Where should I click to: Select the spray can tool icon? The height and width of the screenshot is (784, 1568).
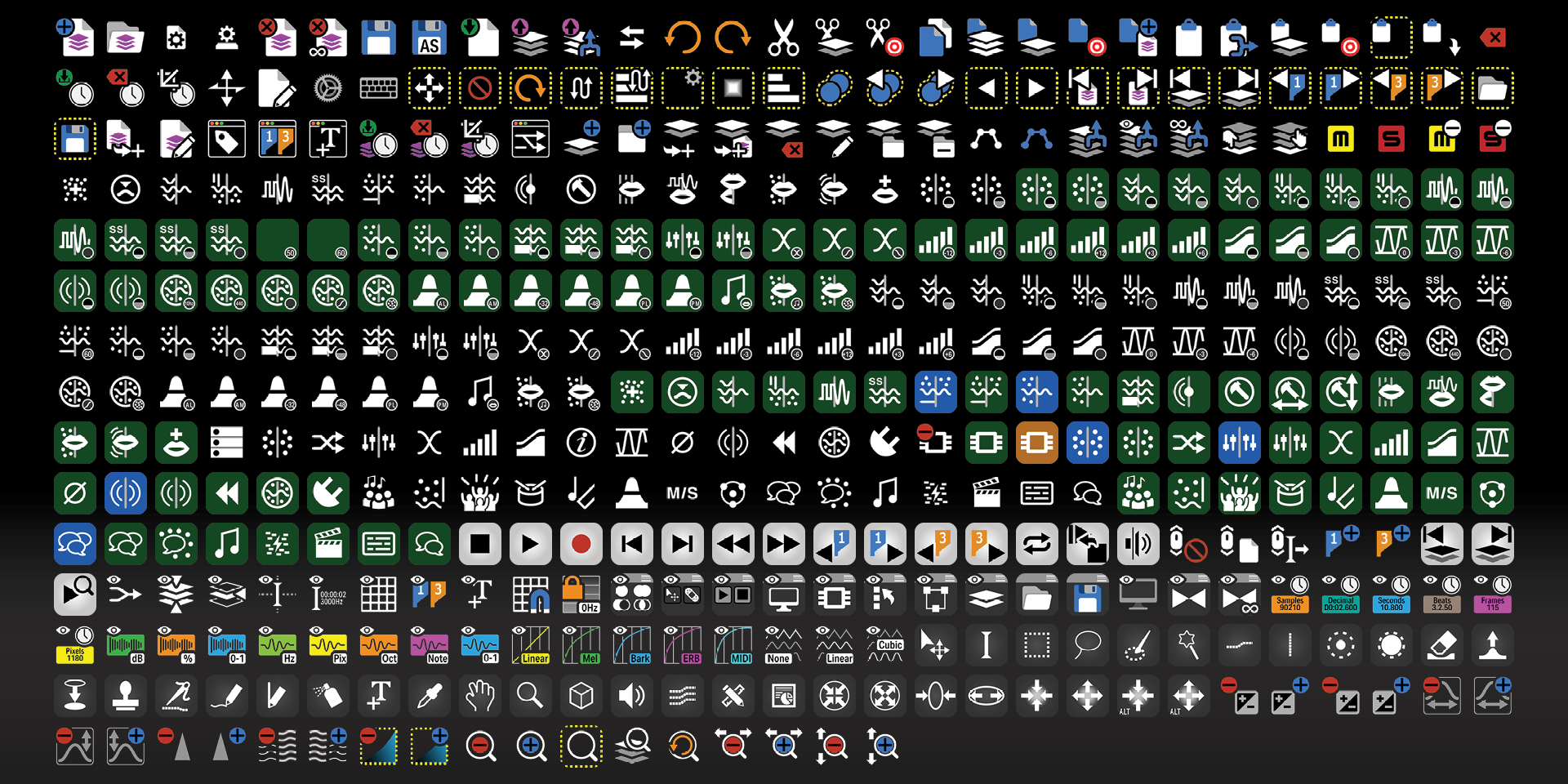pos(328,696)
